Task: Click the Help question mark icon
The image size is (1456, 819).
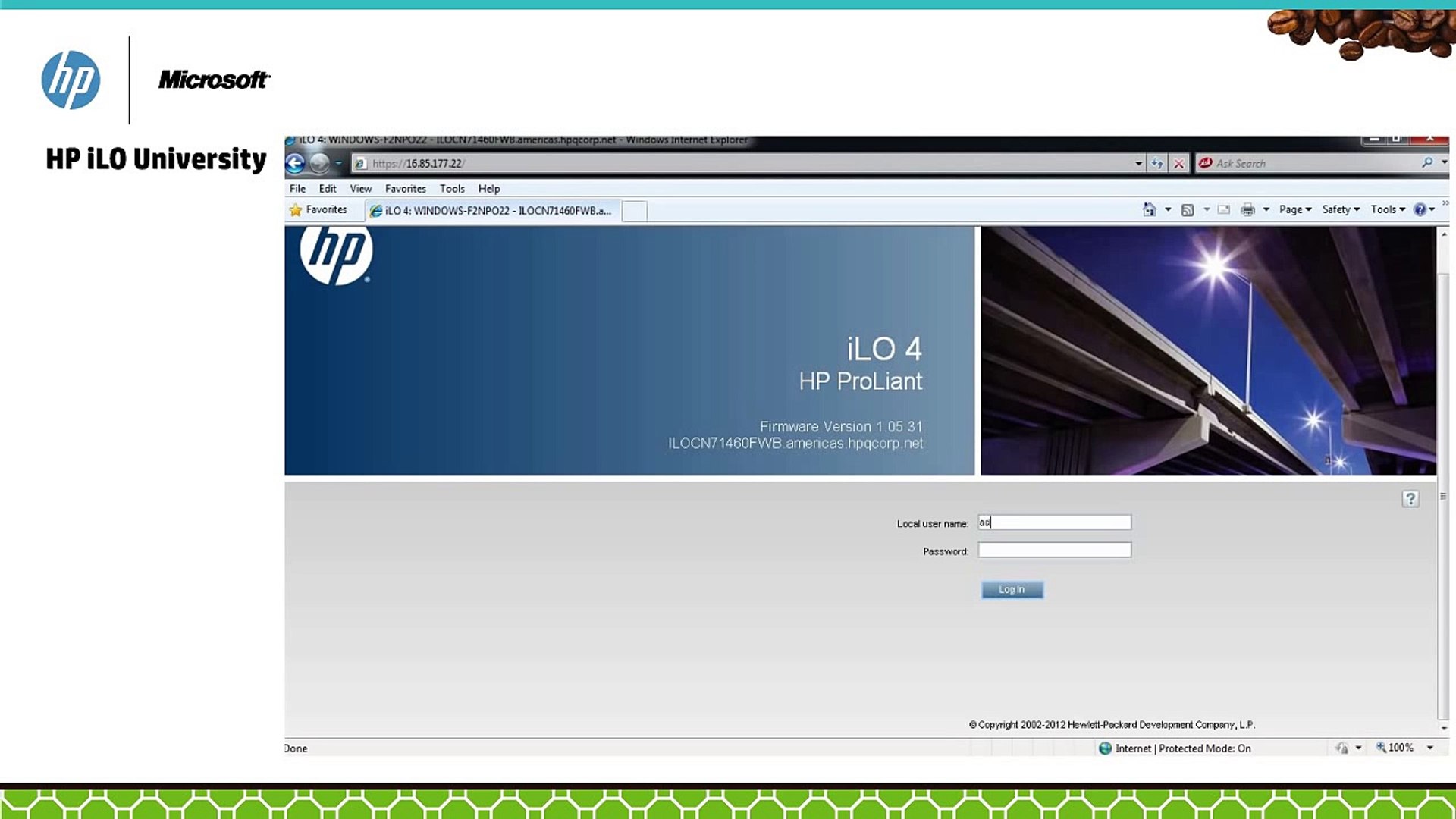Action: coord(1420,209)
